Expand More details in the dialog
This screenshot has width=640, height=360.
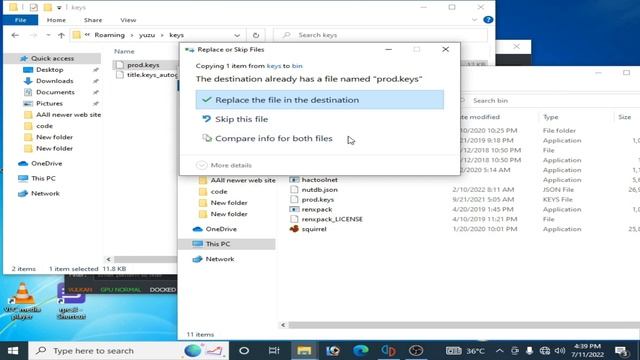[x=224, y=165]
